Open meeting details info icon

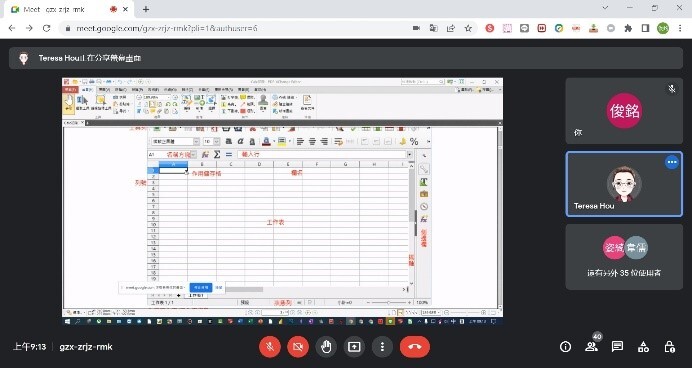pyautogui.click(x=565, y=347)
